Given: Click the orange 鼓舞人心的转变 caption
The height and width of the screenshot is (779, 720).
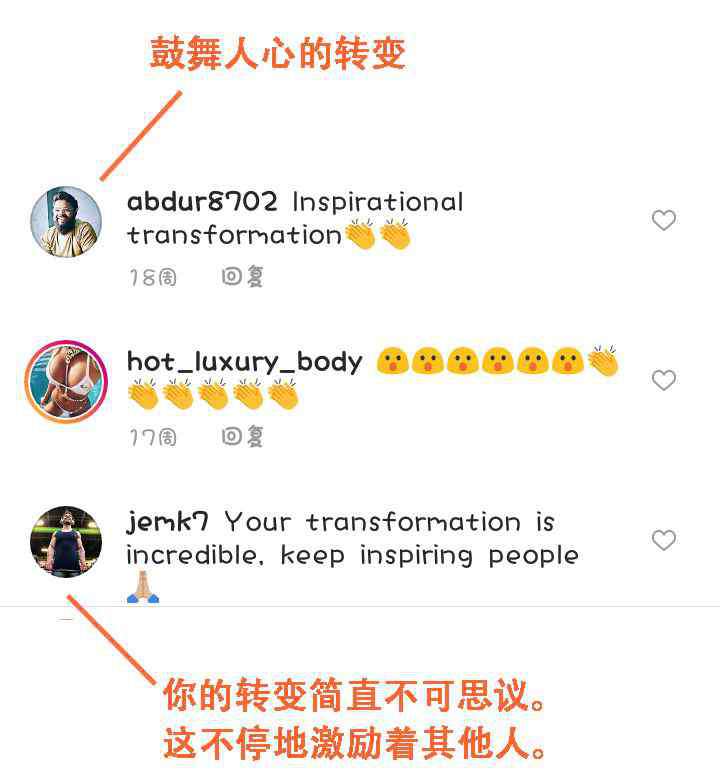Looking at the screenshot, I should [x=278, y=53].
